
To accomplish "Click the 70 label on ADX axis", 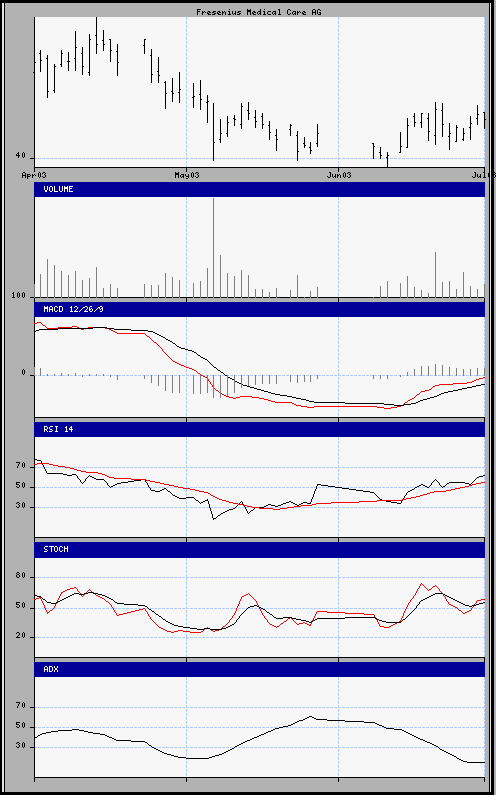I will click(21, 705).
